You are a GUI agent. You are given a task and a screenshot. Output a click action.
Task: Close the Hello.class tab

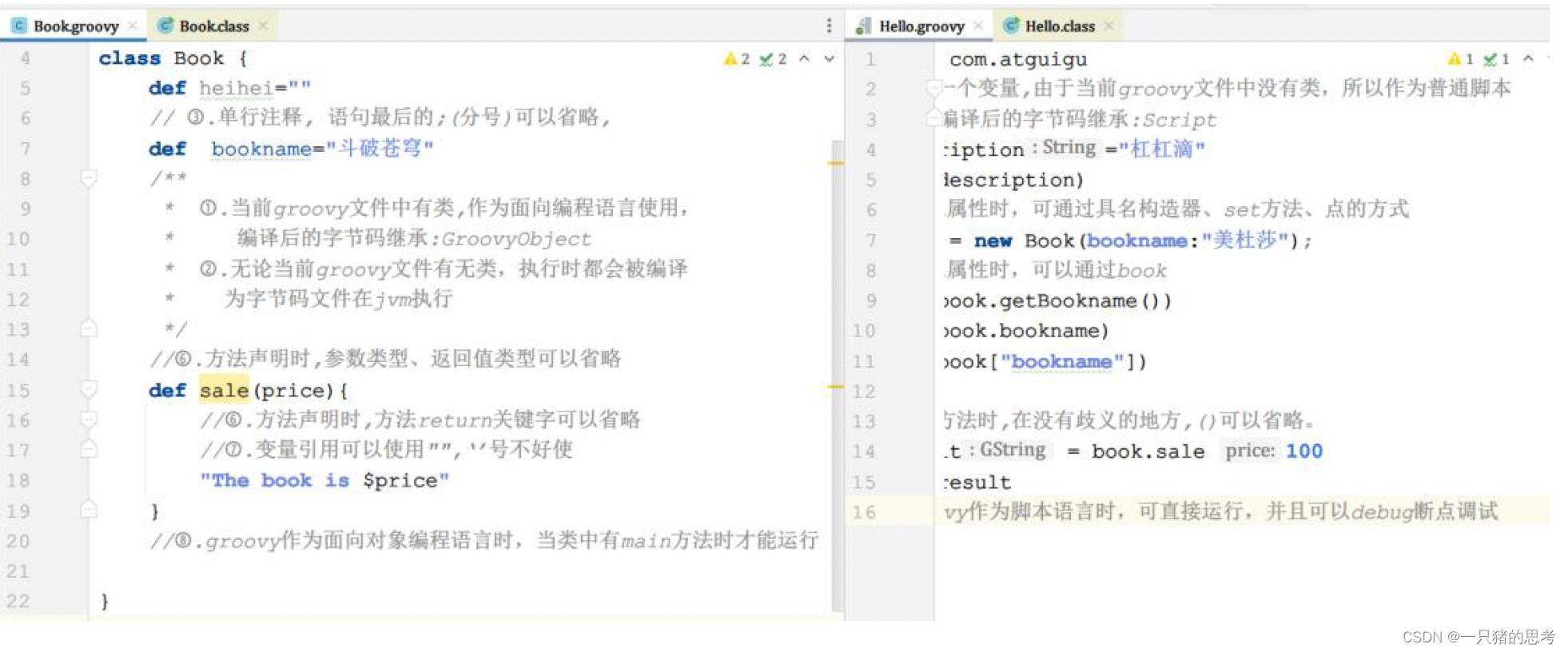pyautogui.click(x=1108, y=26)
